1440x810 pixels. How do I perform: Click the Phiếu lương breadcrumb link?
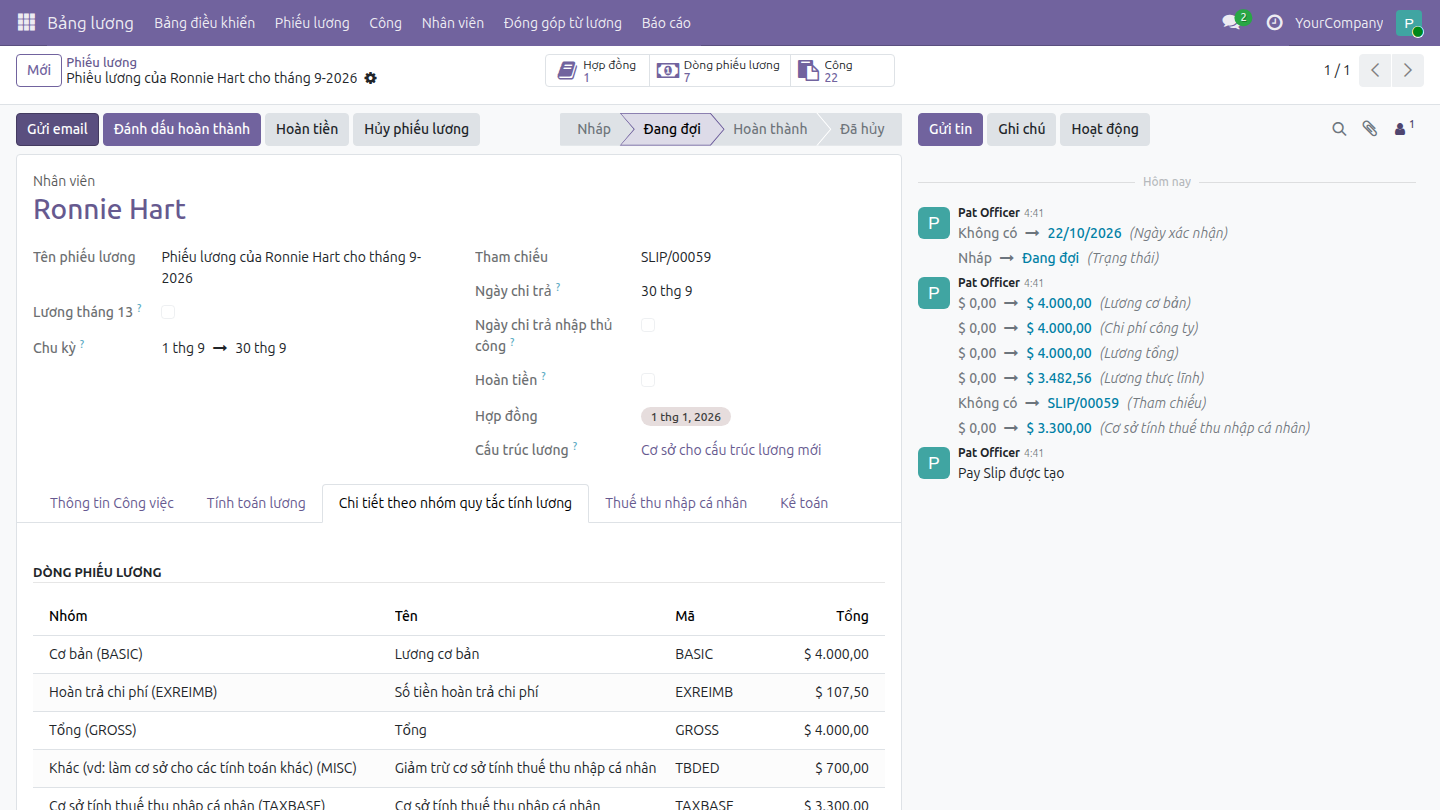pos(102,62)
